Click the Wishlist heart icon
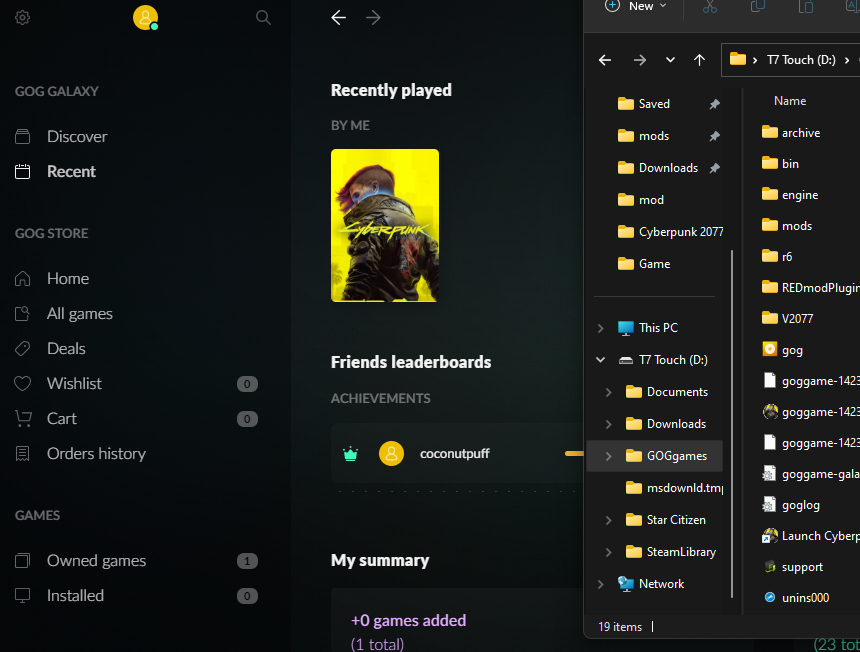Screen dimensions: 860x652 [22, 384]
